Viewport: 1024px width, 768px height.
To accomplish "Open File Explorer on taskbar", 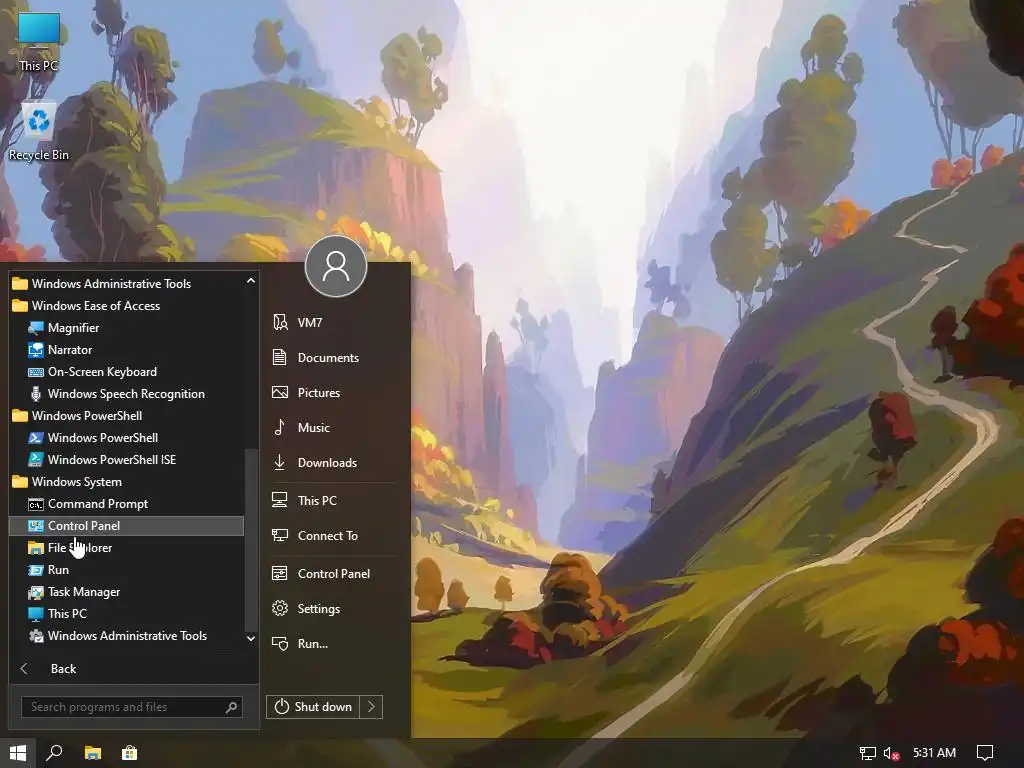I will coord(93,753).
